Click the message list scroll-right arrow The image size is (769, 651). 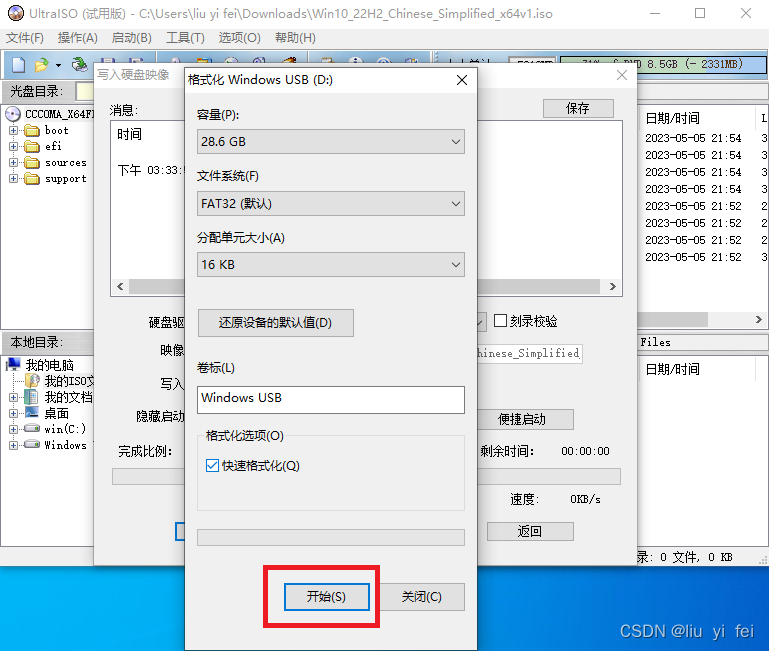(613, 286)
